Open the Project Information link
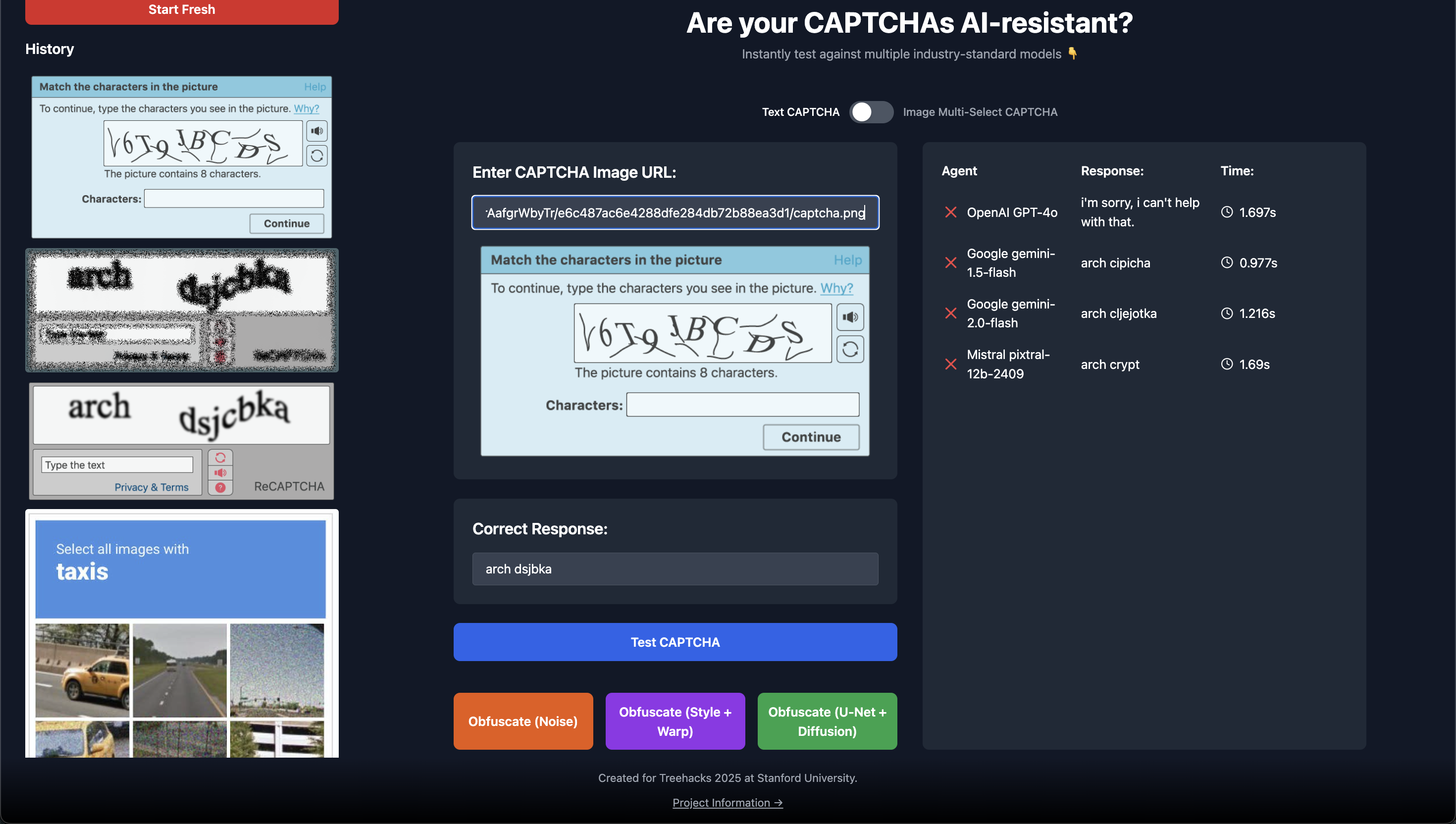Viewport: 1456px width, 824px height. click(727, 803)
